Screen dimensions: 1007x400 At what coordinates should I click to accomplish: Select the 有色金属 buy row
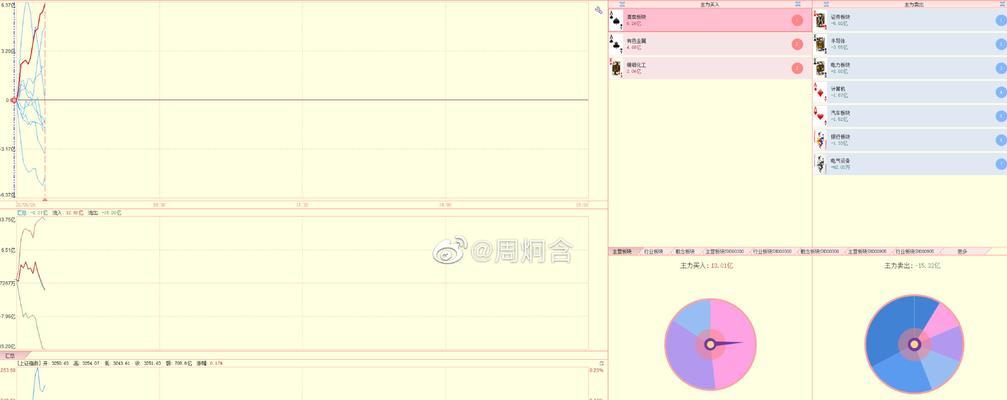[710, 44]
